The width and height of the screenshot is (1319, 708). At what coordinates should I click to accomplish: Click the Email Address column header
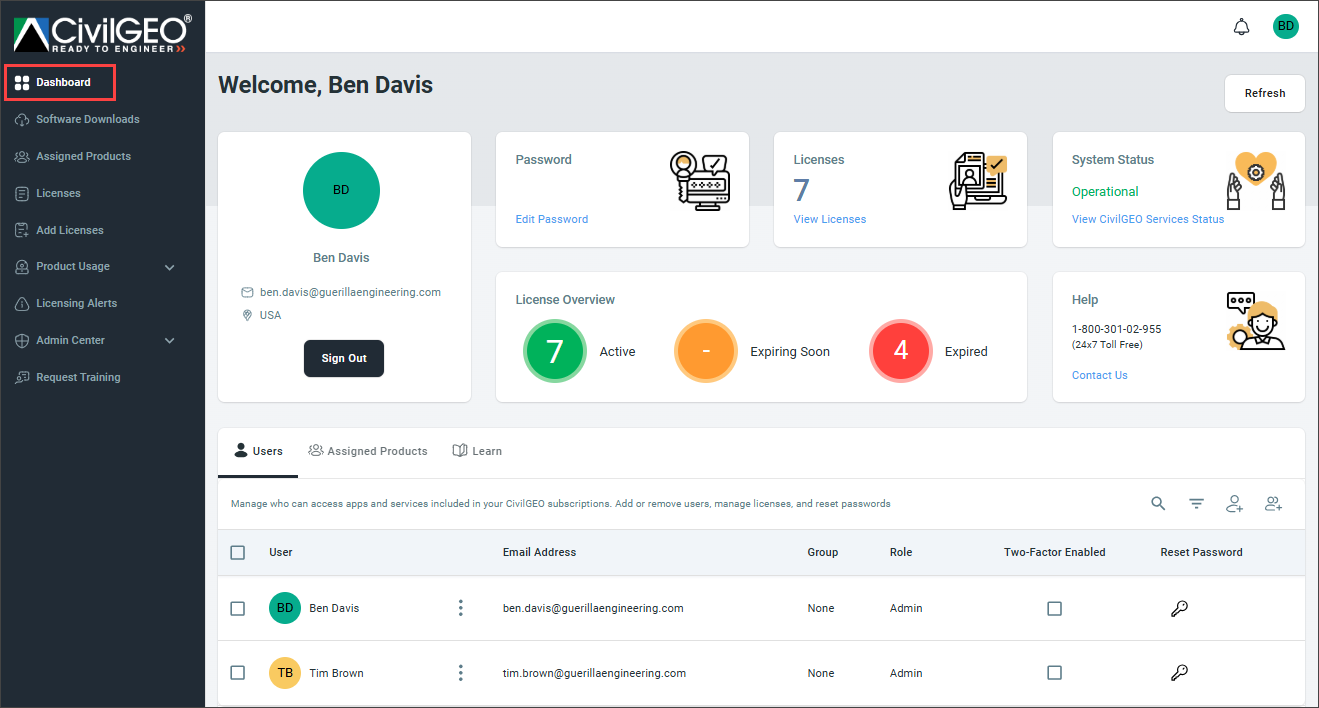[x=540, y=552]
